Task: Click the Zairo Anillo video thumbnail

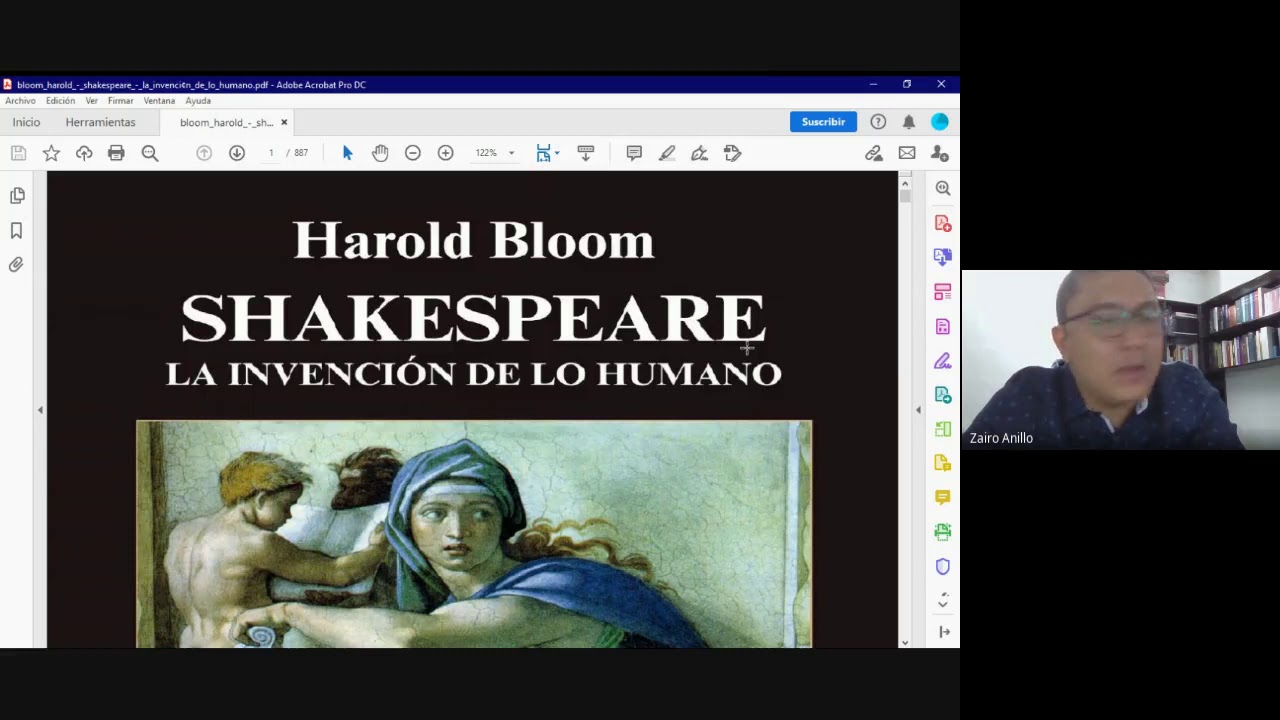Action: click(1121, 359)
